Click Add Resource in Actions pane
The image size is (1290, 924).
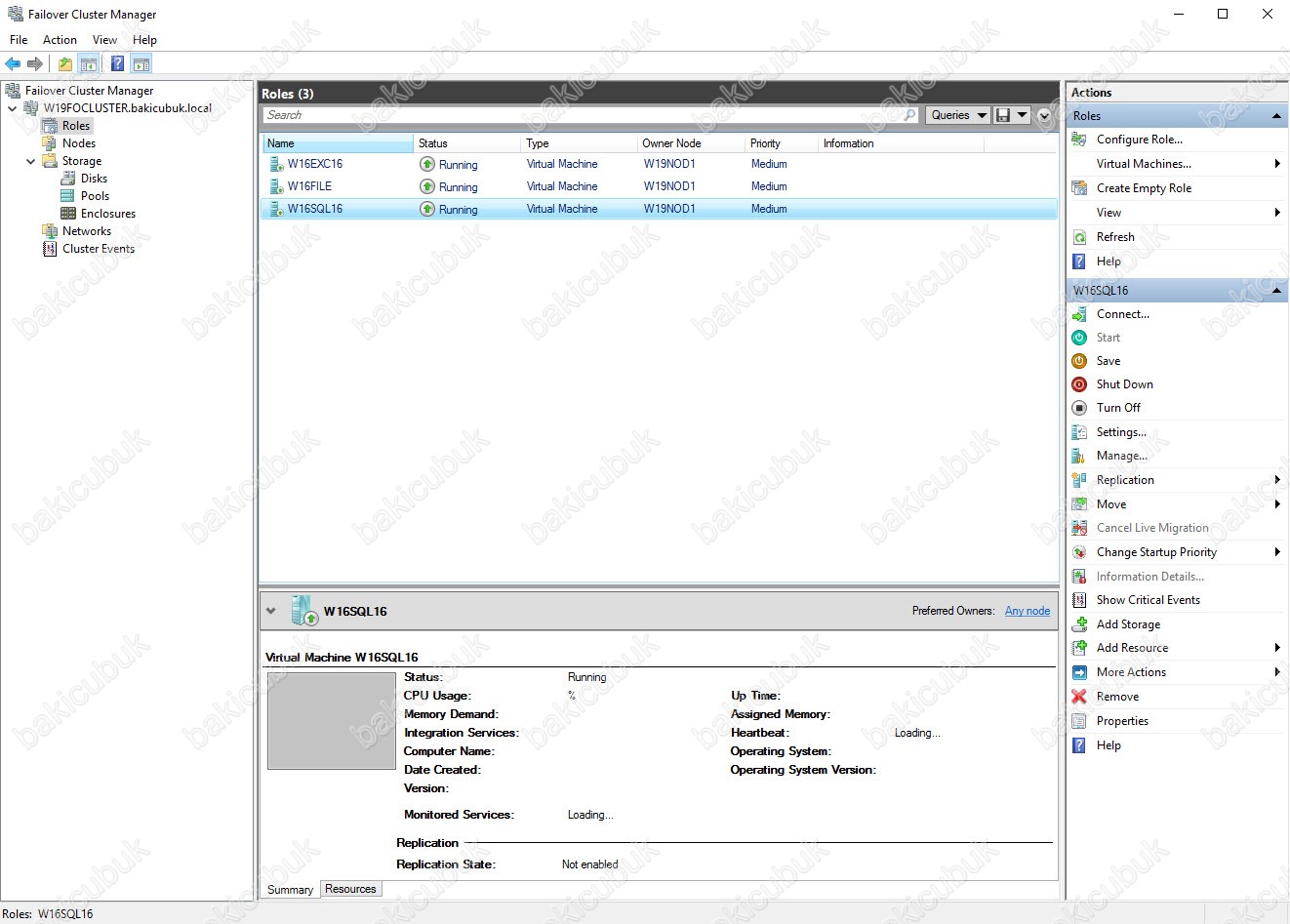click(1132, 648)
